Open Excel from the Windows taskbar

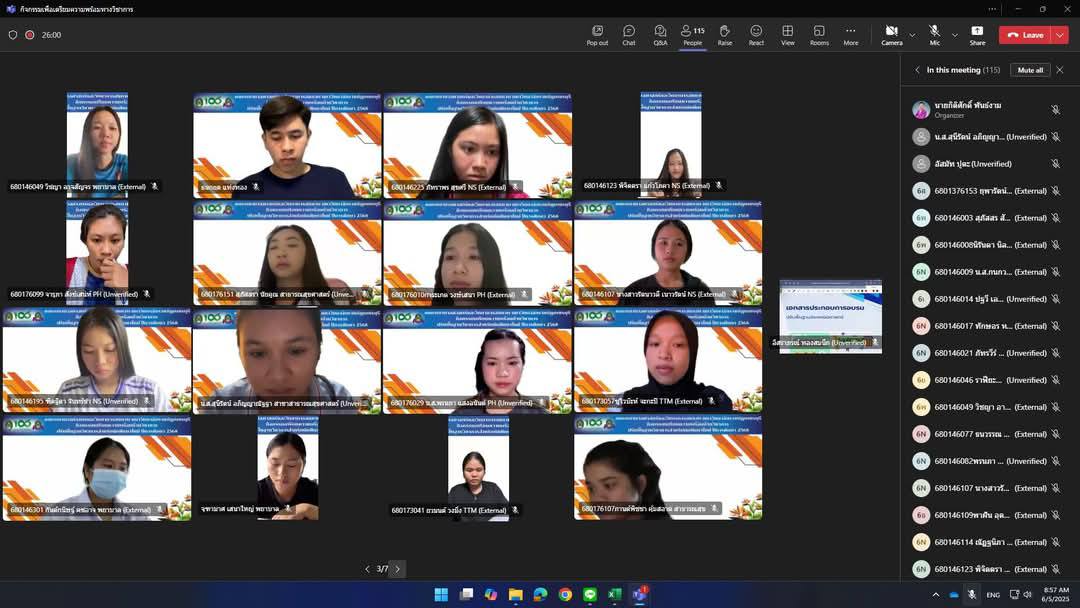(615, 594)
